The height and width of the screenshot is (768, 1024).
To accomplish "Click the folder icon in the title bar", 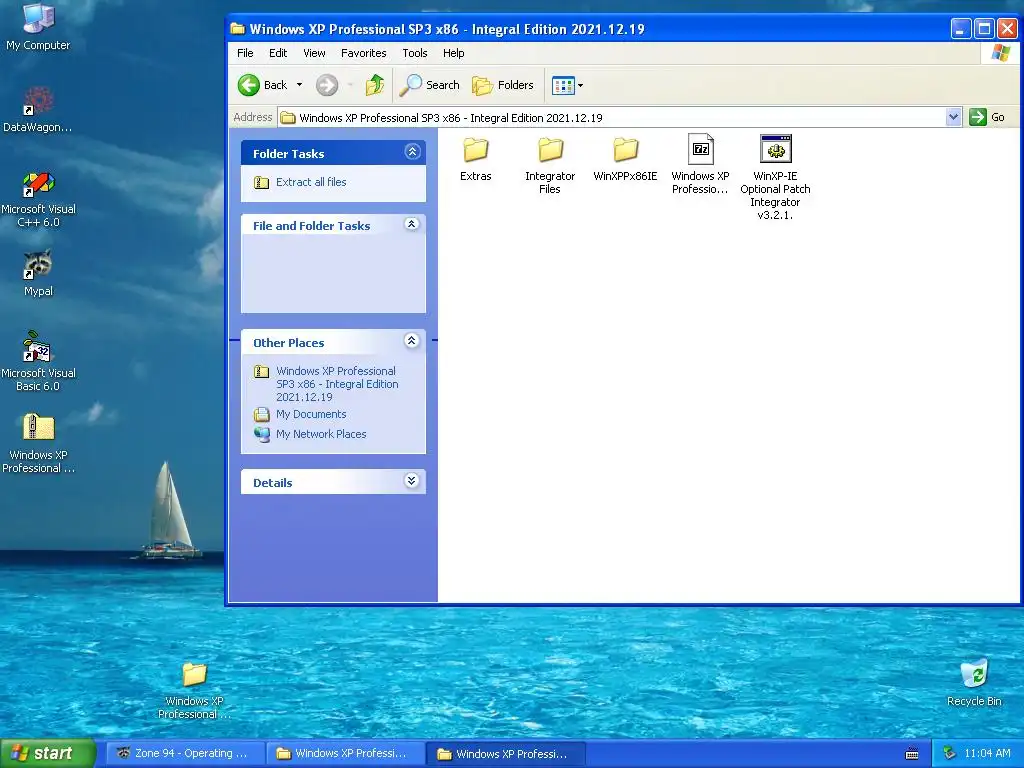I will click(x=238, y=29).
